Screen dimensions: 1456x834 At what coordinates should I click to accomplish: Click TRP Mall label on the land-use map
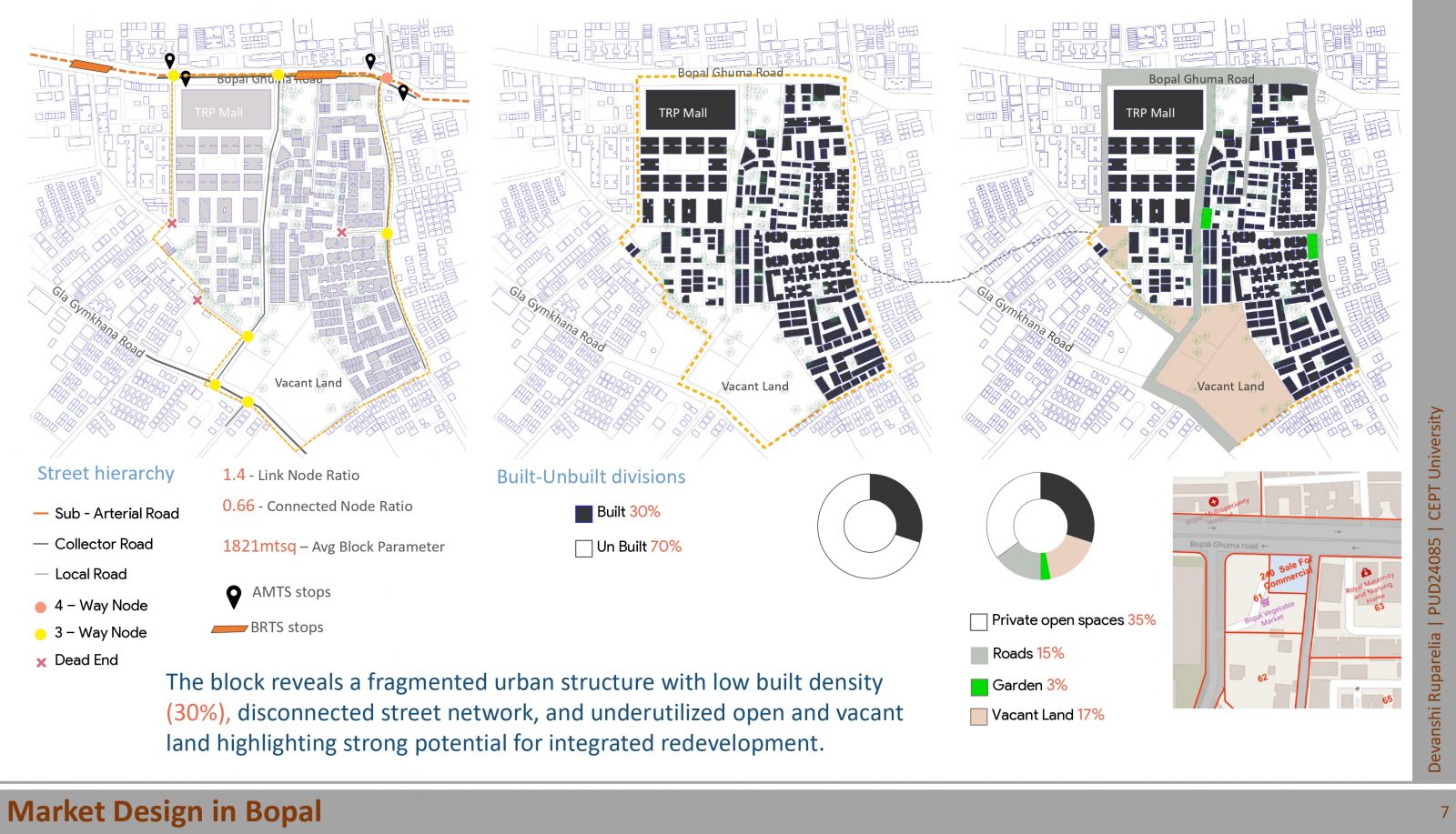1150,113
